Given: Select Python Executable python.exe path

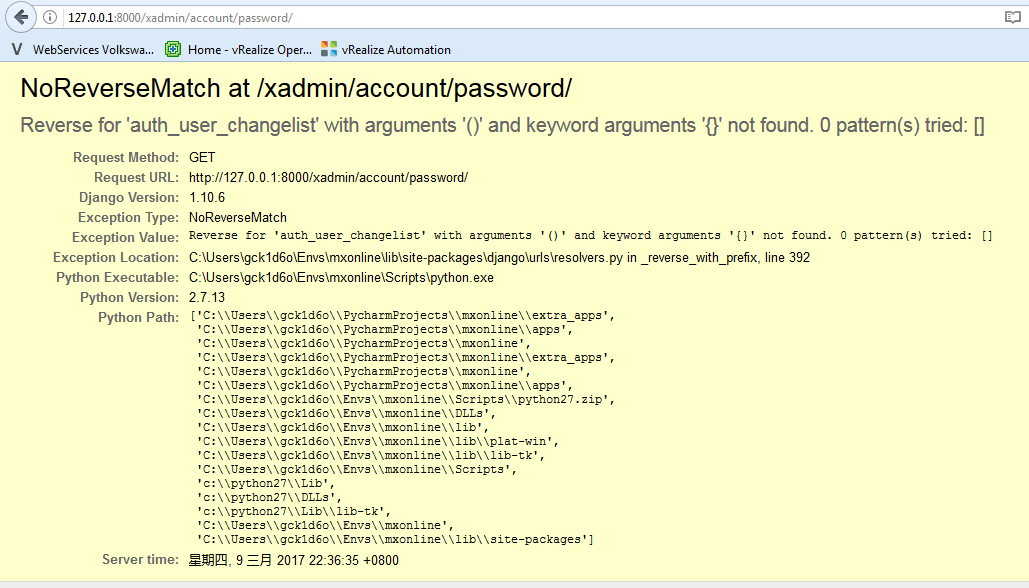Looking at the screenshot, I should coord(341,278).
